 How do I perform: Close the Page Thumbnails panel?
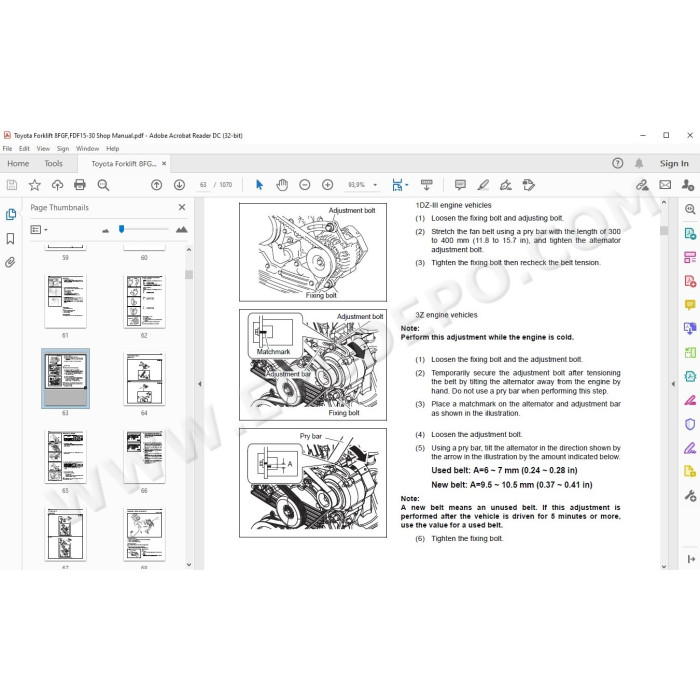[182, 207]
